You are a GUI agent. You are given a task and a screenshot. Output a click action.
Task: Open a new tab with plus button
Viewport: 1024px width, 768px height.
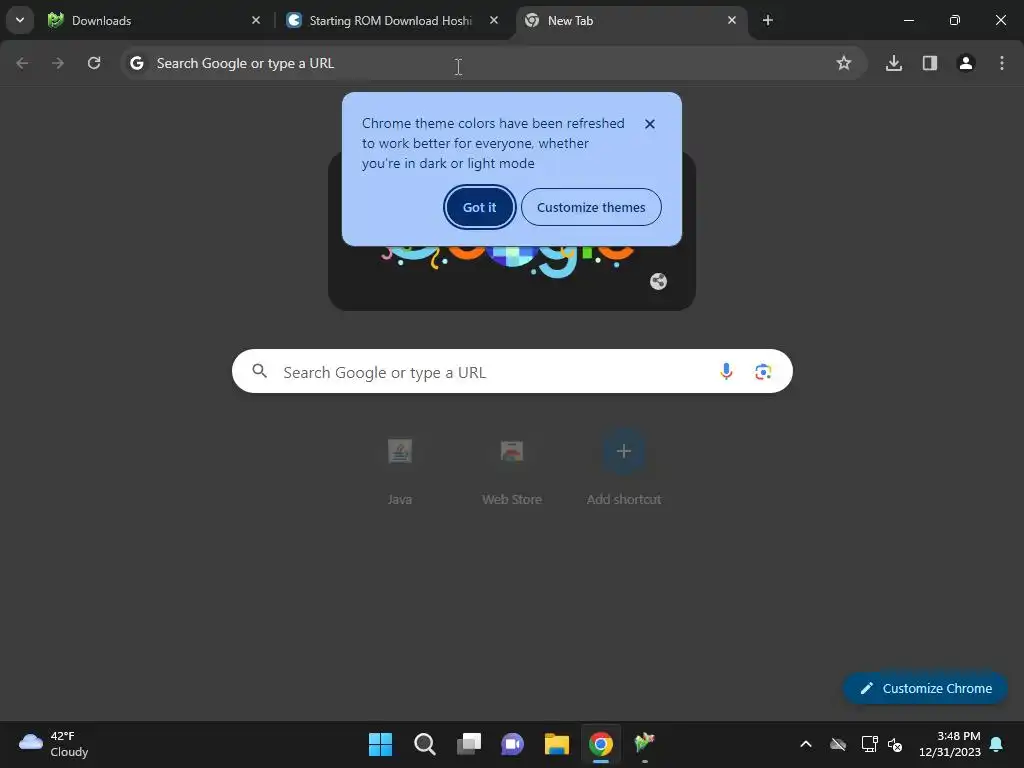(x=768, y=20)
